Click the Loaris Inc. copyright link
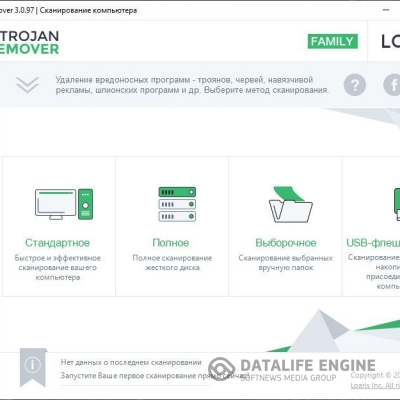Screen dimensions: 400x400 point(375,385)
